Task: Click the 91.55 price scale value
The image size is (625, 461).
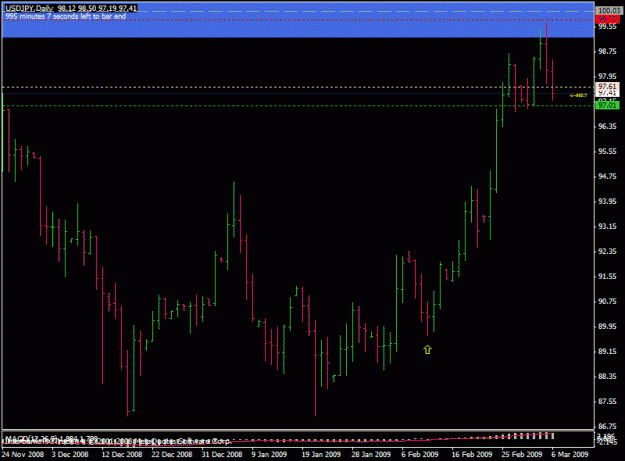Action: (607, 277)
